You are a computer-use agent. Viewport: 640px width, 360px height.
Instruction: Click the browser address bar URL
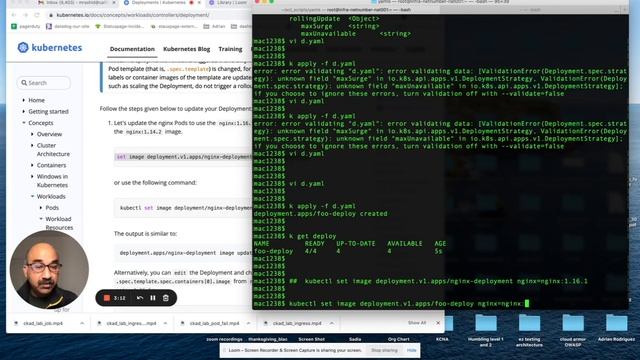click(x=133, y=15)
